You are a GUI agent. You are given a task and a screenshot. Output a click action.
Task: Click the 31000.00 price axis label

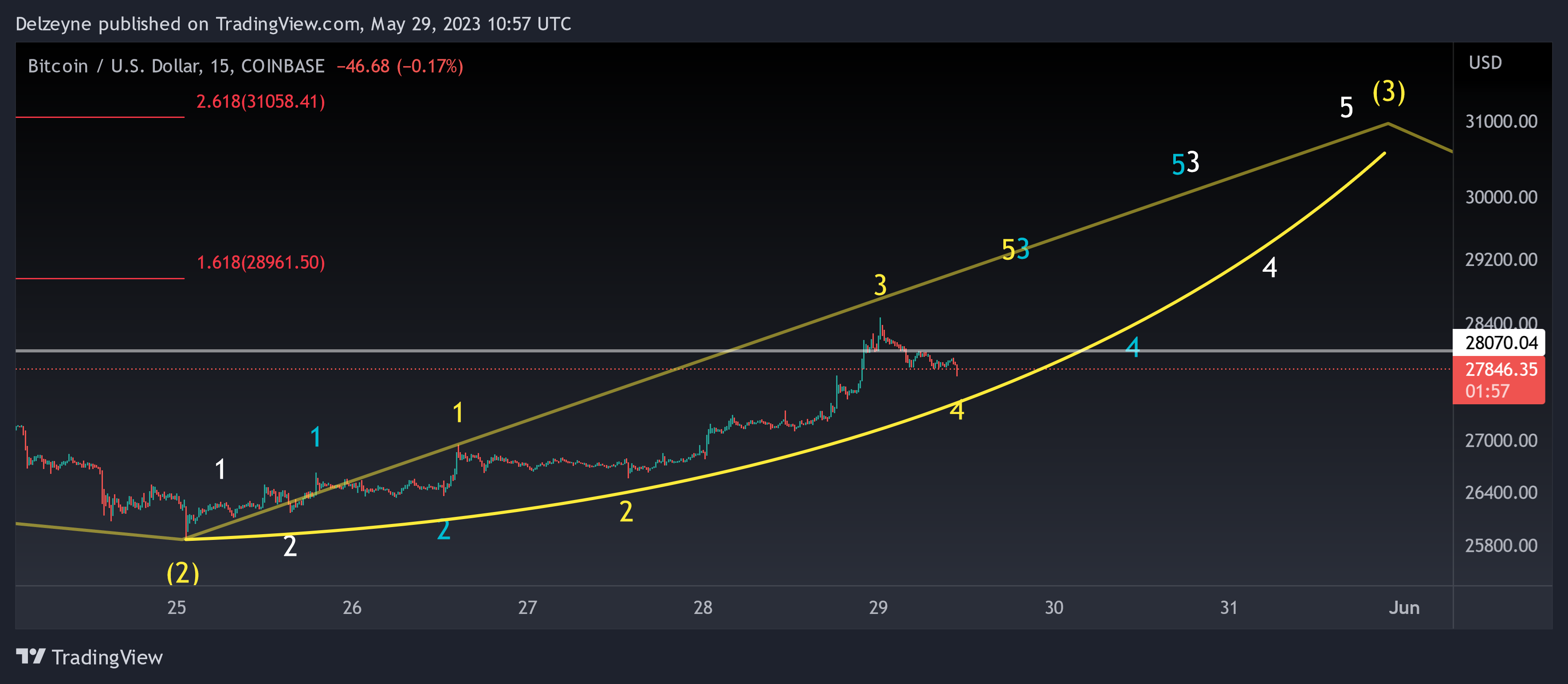(x=1501, y=121)
